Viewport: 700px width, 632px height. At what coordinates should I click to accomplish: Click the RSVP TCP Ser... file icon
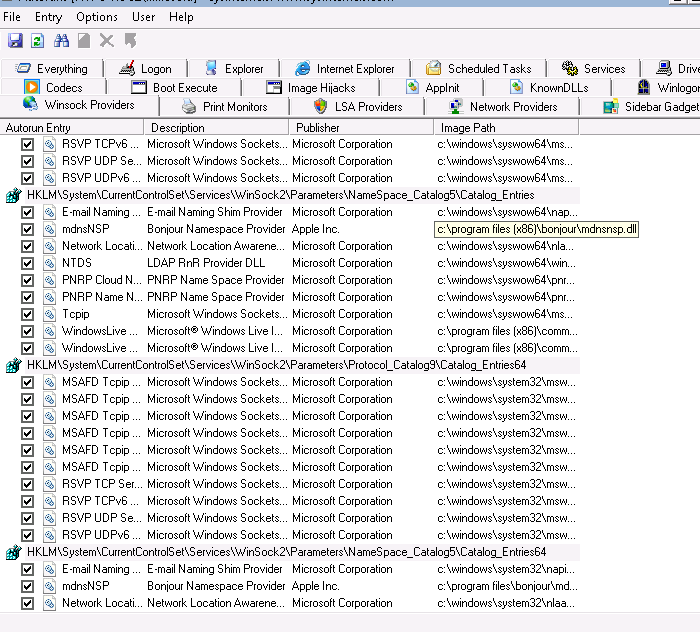[50, 484]
